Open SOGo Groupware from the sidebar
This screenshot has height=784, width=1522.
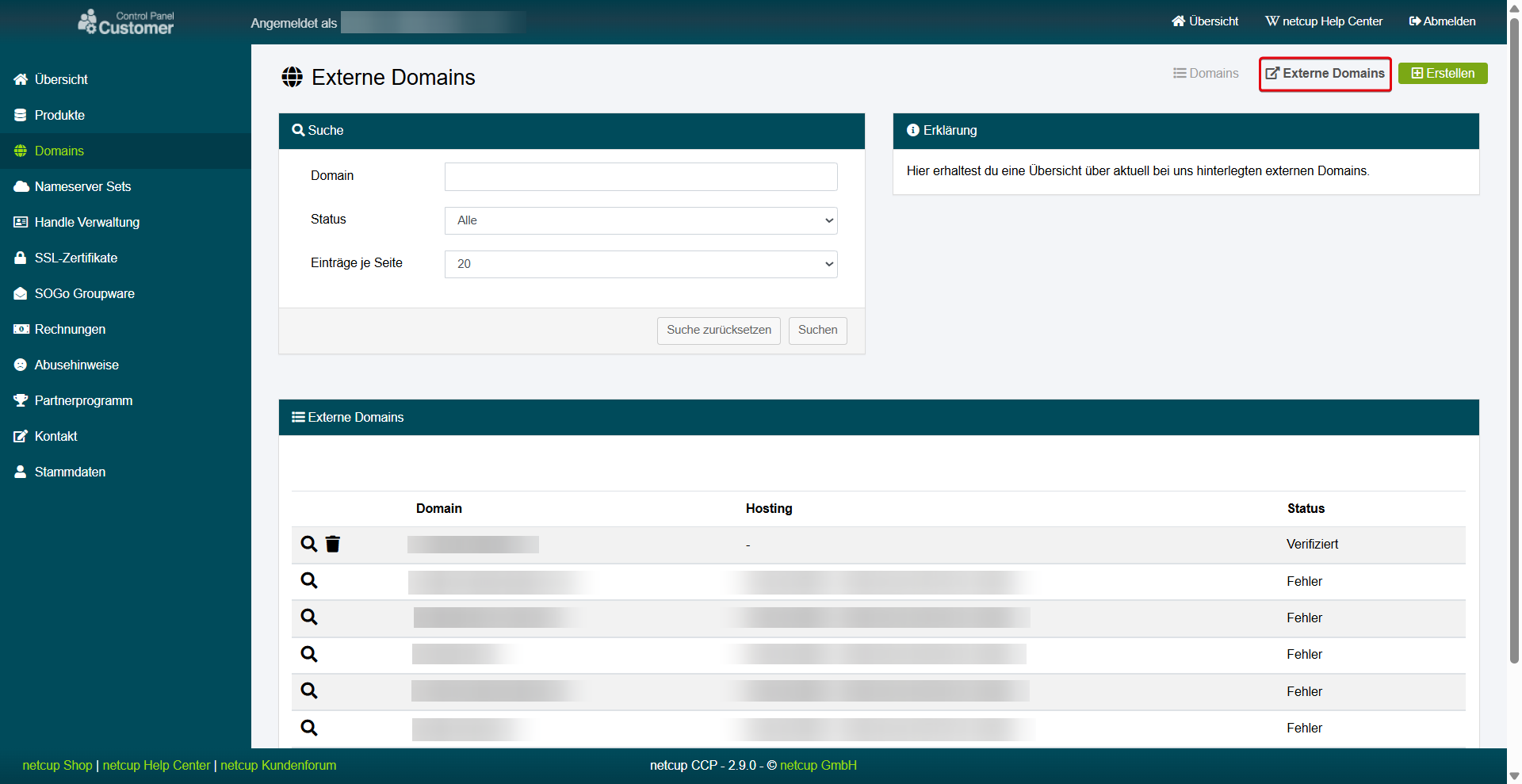coord(84,293)
